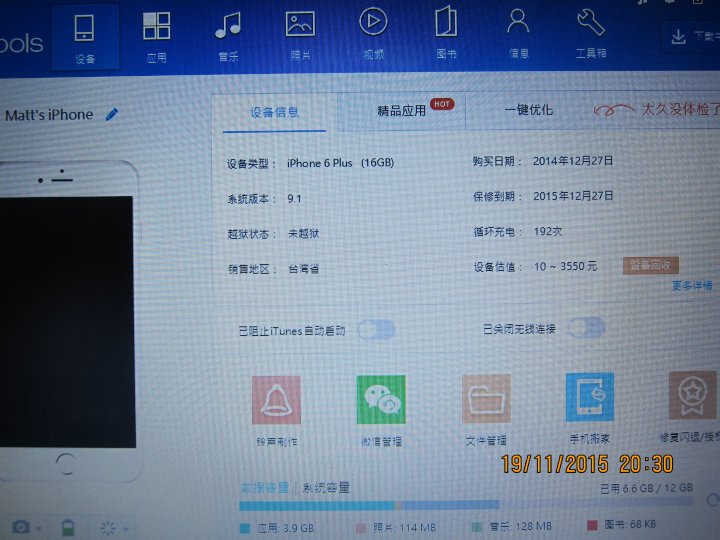Viewport: 720px width, 540px height.
Task: Launch 文件管理 file manager
Action: point(486,410)
